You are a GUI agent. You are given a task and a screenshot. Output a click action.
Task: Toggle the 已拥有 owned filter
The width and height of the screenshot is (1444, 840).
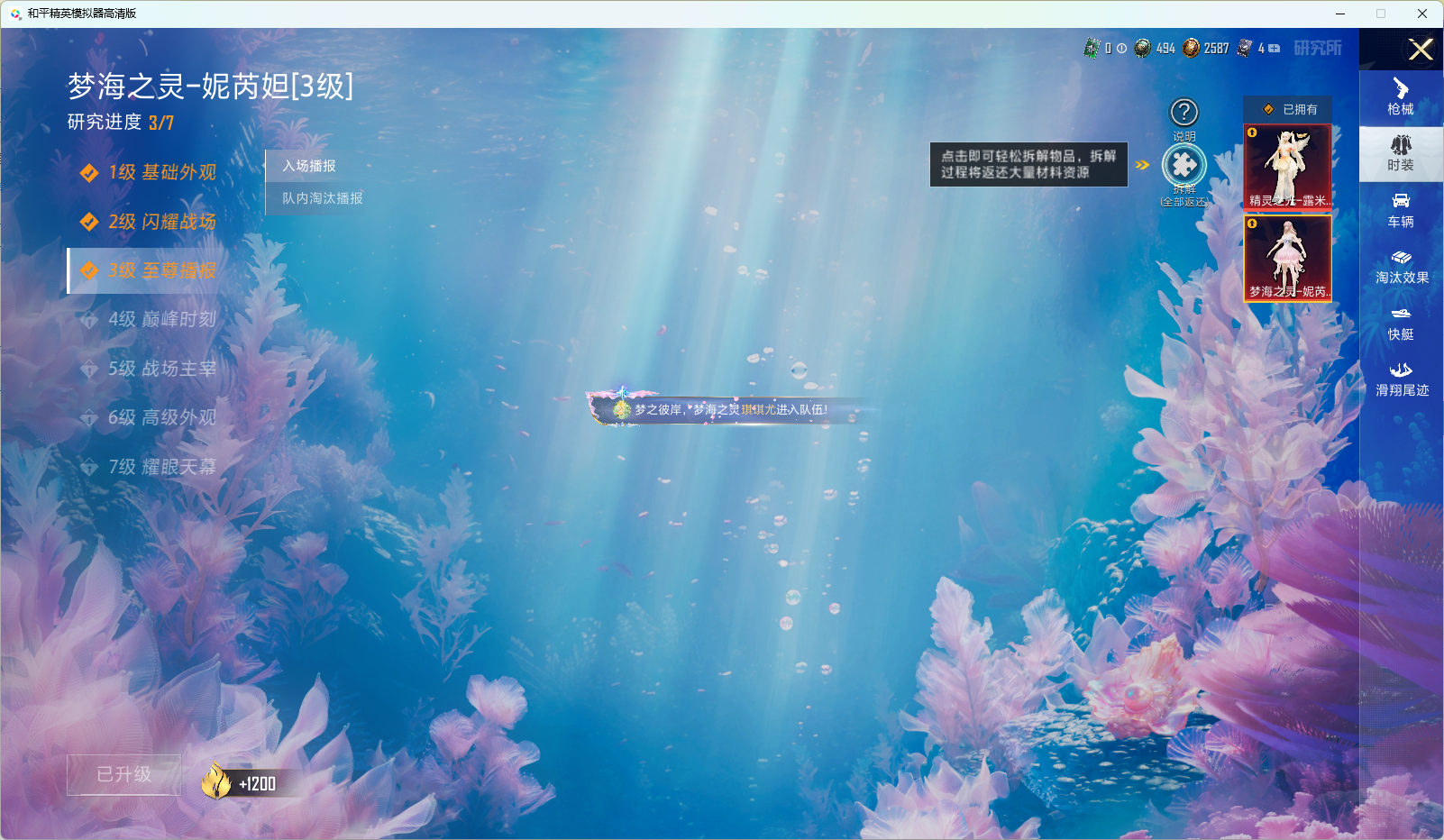pyautogui.click(x=1288, y=109)
